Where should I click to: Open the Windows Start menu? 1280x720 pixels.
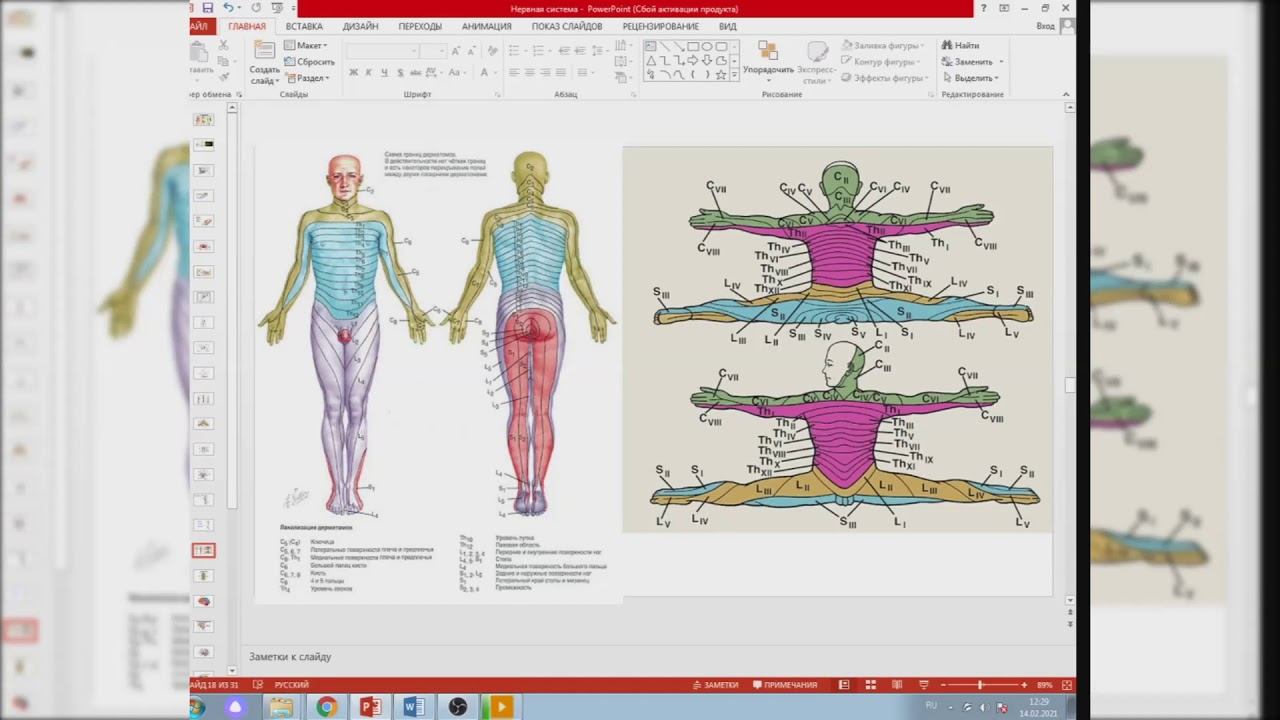click(196, 708)
